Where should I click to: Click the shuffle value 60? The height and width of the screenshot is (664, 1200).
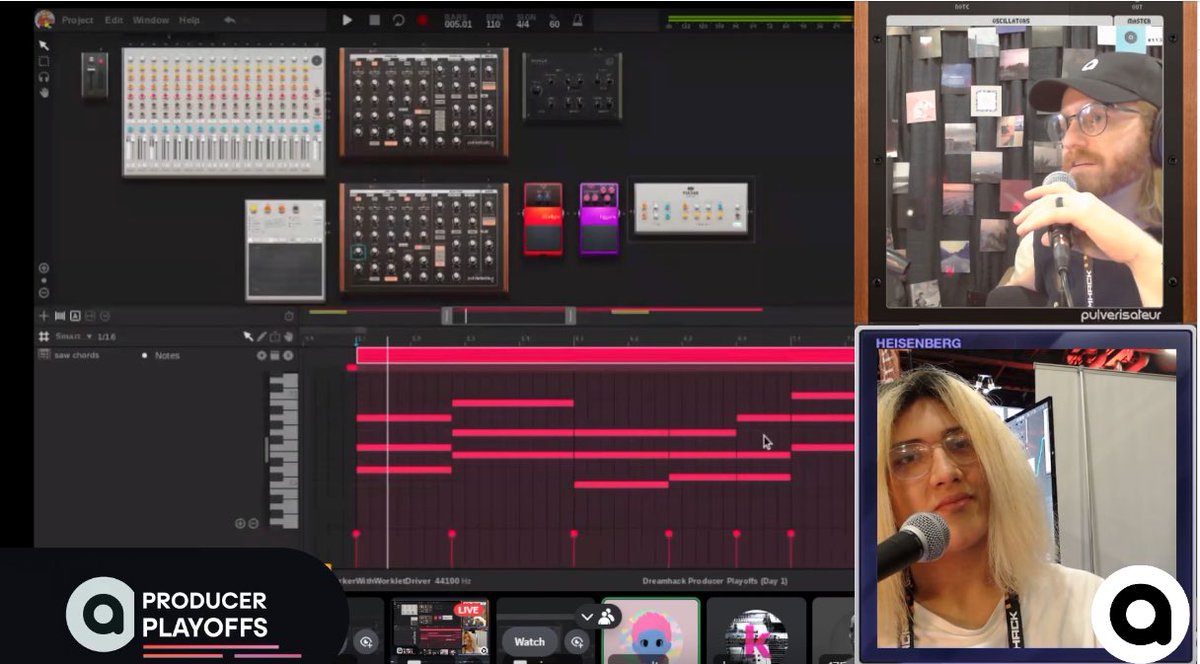pyautogui.click(x=554, y=24)
